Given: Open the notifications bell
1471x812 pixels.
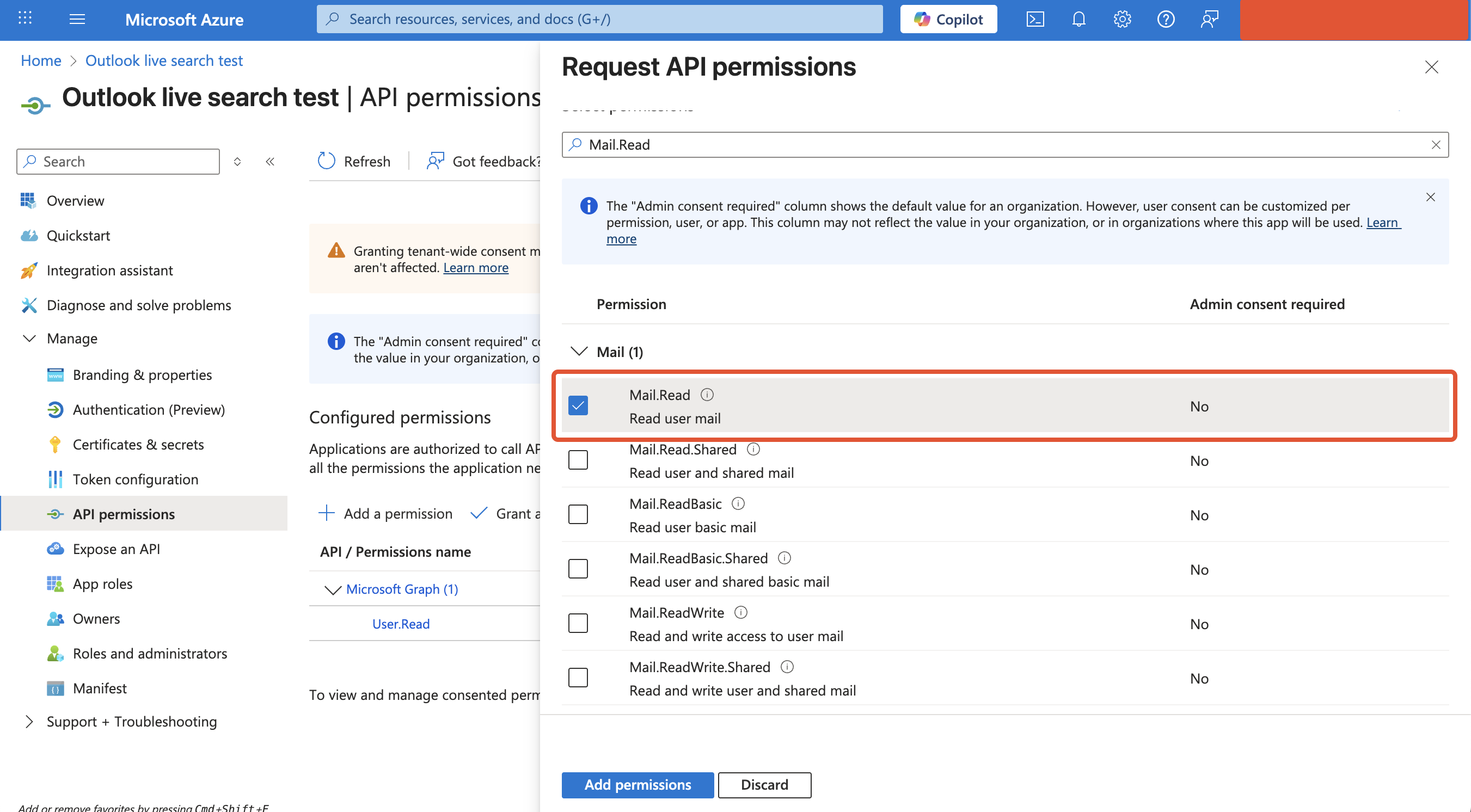Looking at the screenshot, I should [x=1078, y=20].
